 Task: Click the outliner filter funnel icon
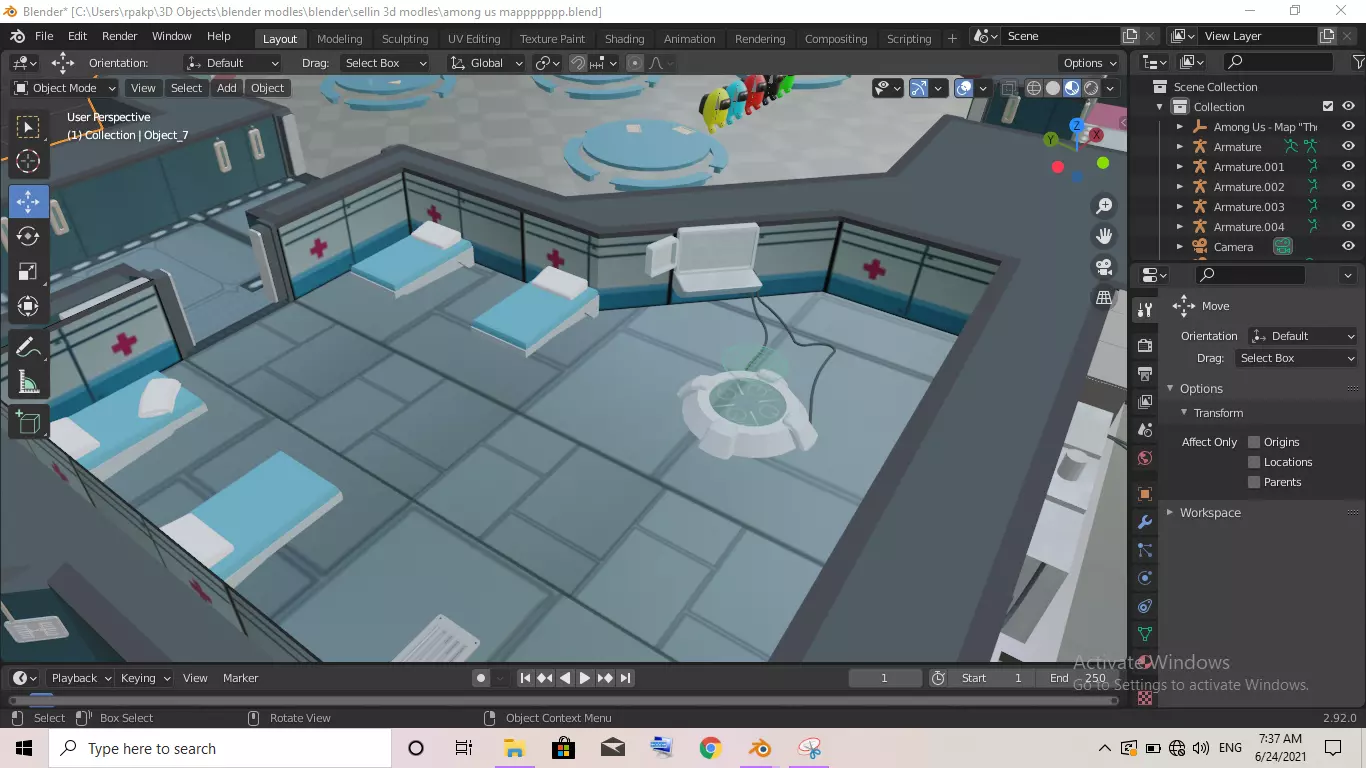click(x=1358, y=62)
